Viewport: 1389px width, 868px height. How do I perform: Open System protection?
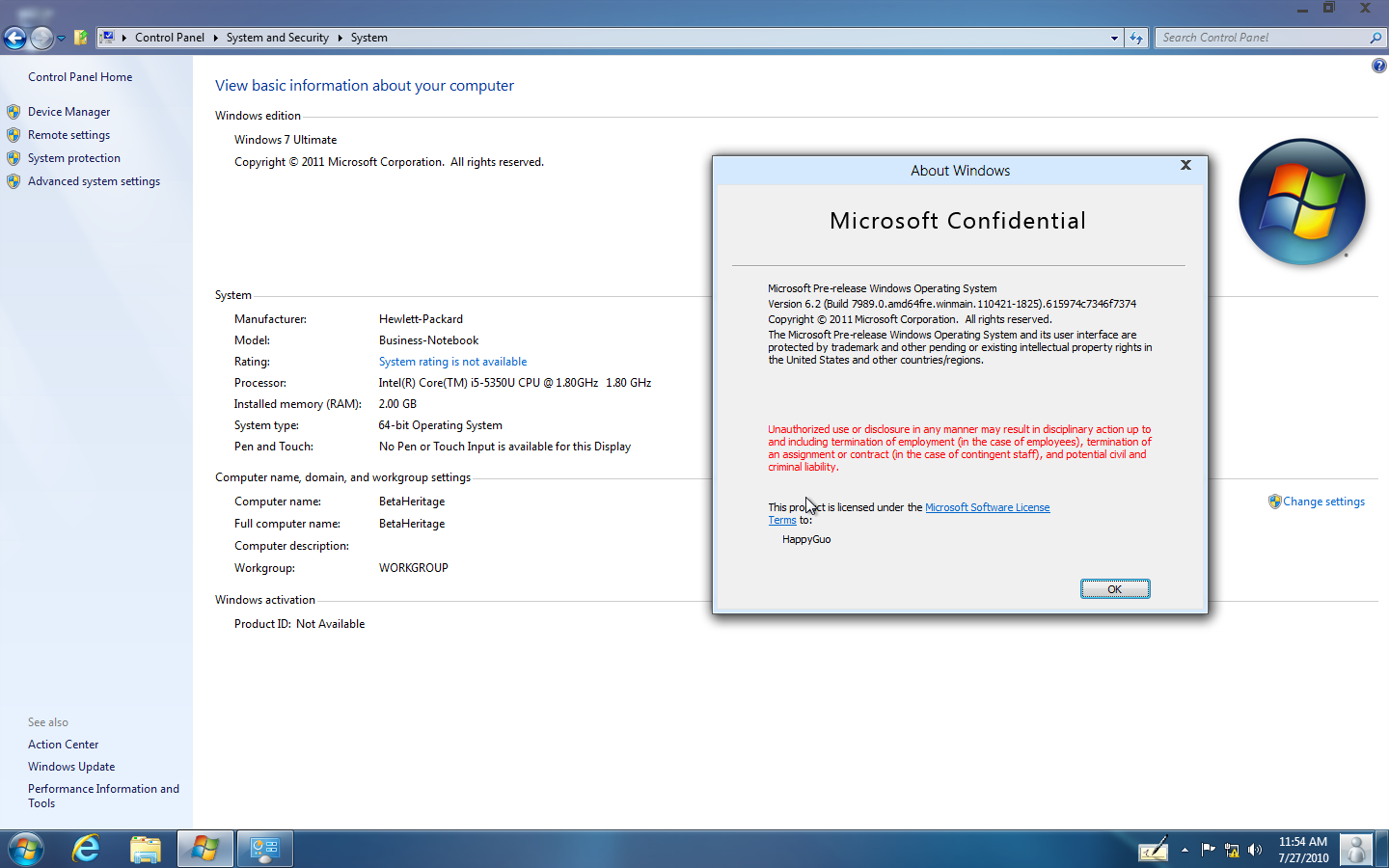[x=74, y=158]
